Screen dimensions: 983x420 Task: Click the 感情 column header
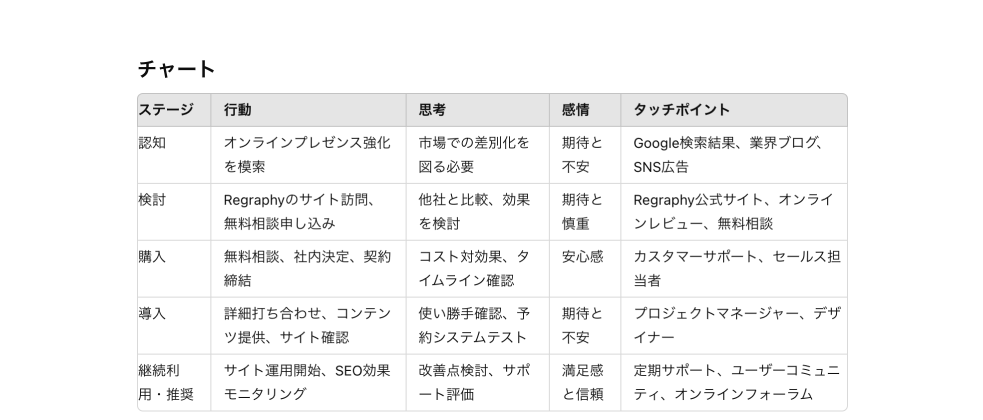(585, 110)
